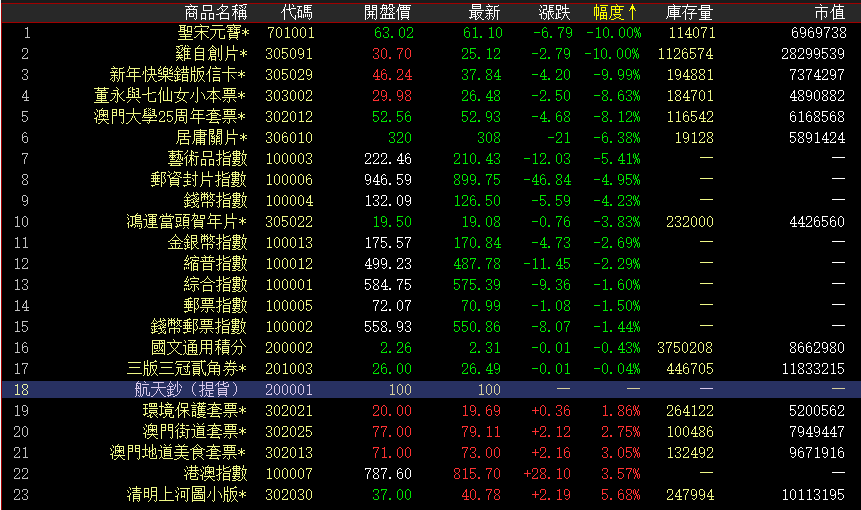The image size is (861, 510).
Task: Click code 303002
Action: pos(289,96)
